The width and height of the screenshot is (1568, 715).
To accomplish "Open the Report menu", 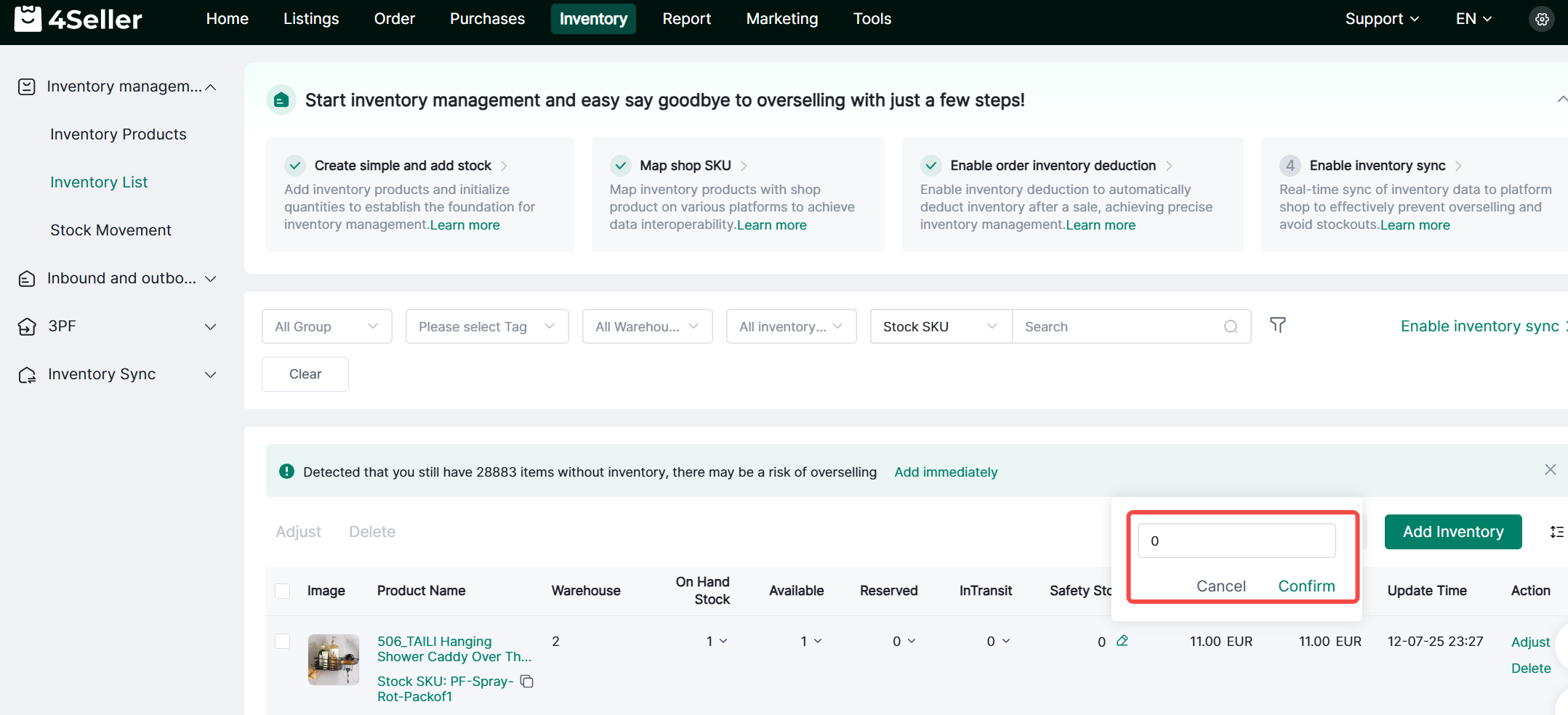I will pyautogui.click(x=686, y=19).
